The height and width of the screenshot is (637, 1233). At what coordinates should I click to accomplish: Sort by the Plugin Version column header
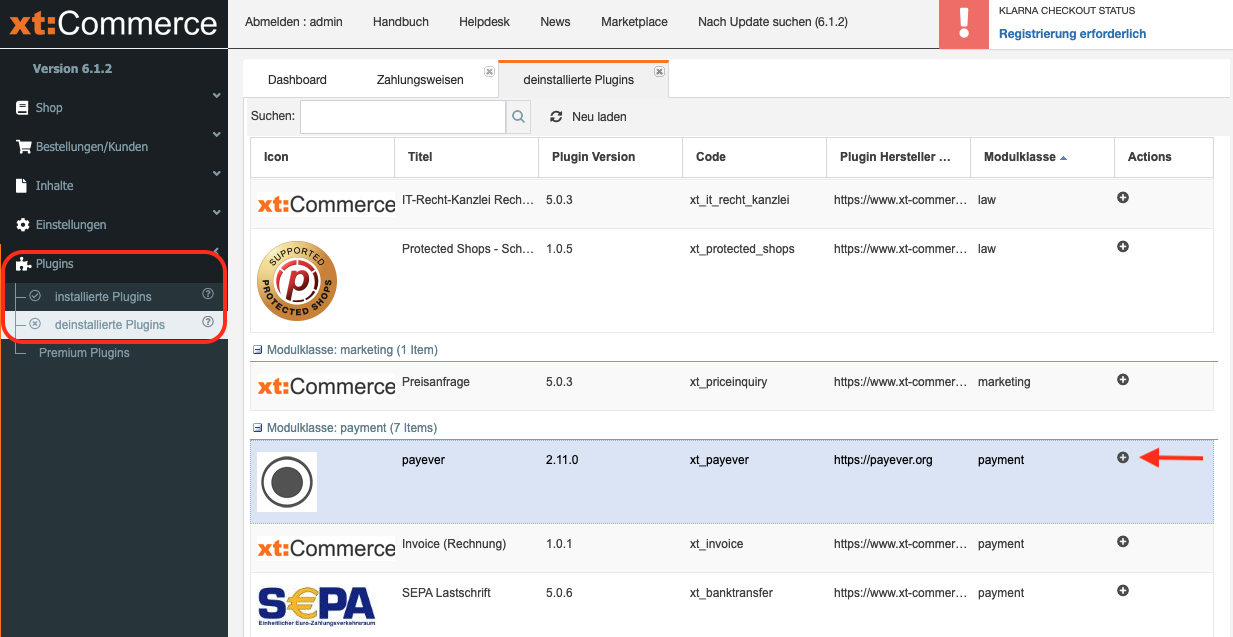[611, 157]
